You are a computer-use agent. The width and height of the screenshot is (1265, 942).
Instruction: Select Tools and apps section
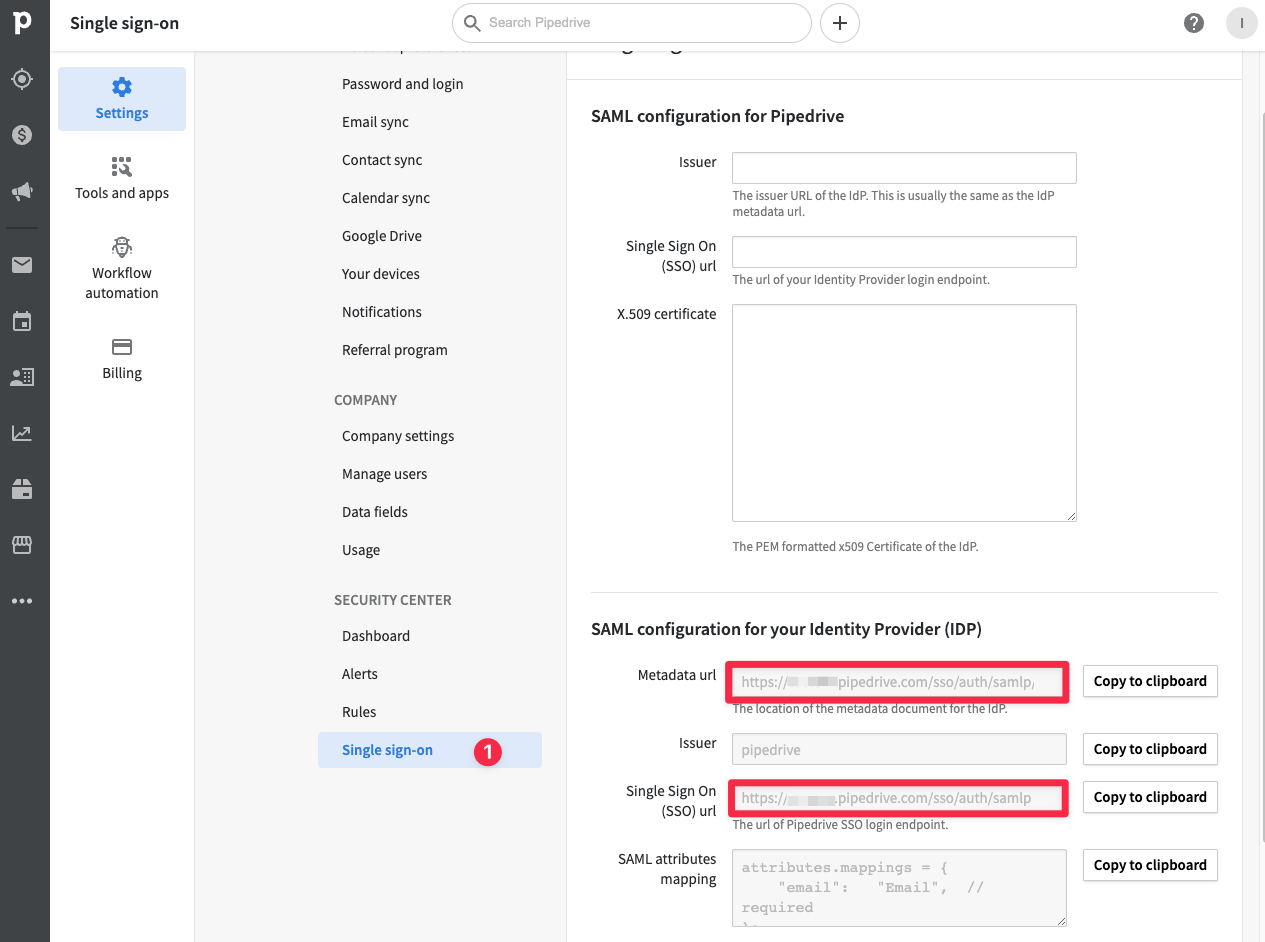coord(122,178)
